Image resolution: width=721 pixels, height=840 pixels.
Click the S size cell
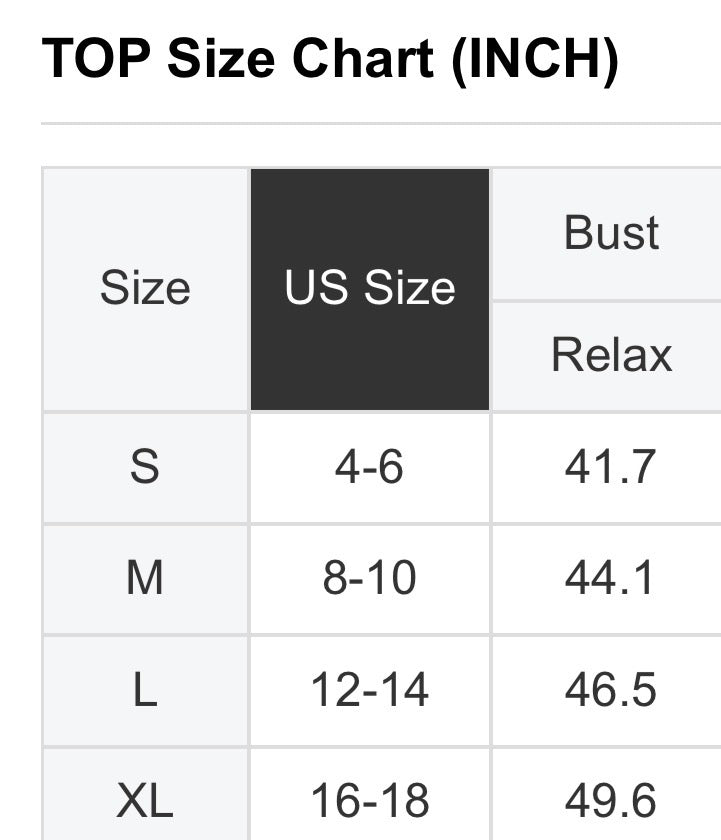145,467
